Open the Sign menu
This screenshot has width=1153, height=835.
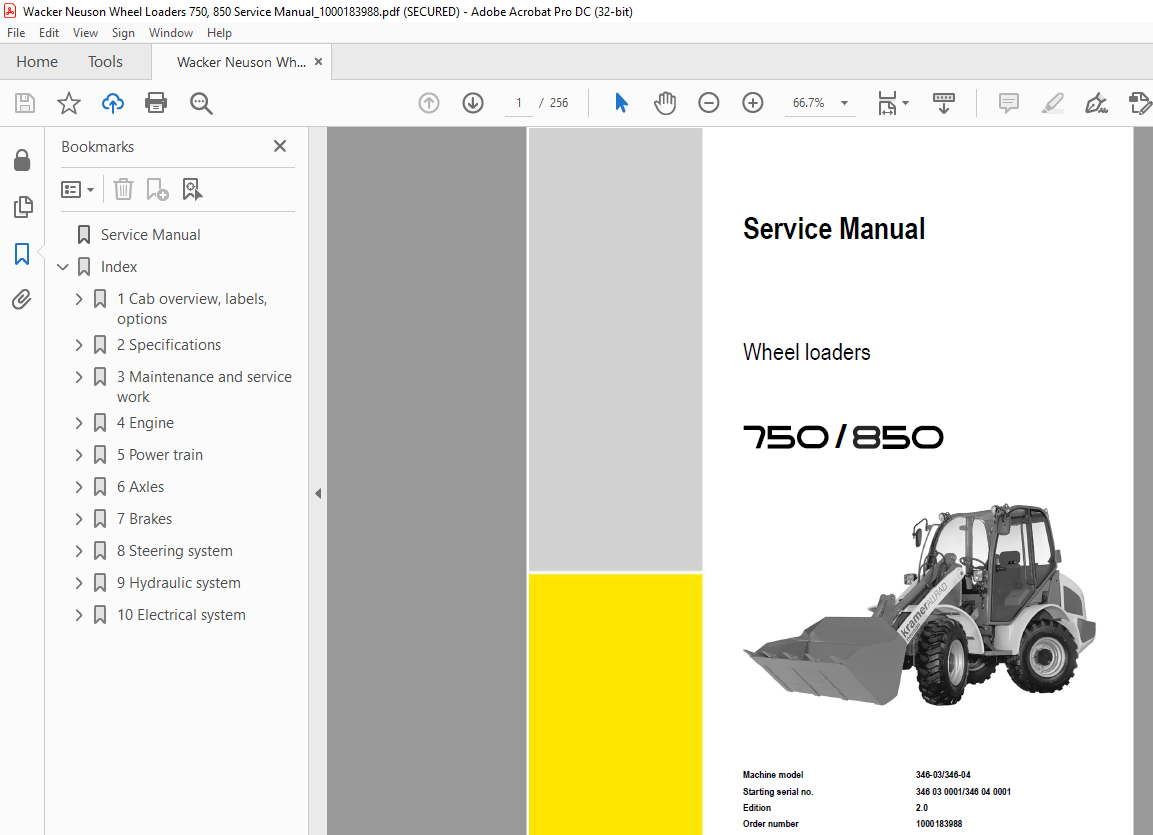click(x=123, y=33)
